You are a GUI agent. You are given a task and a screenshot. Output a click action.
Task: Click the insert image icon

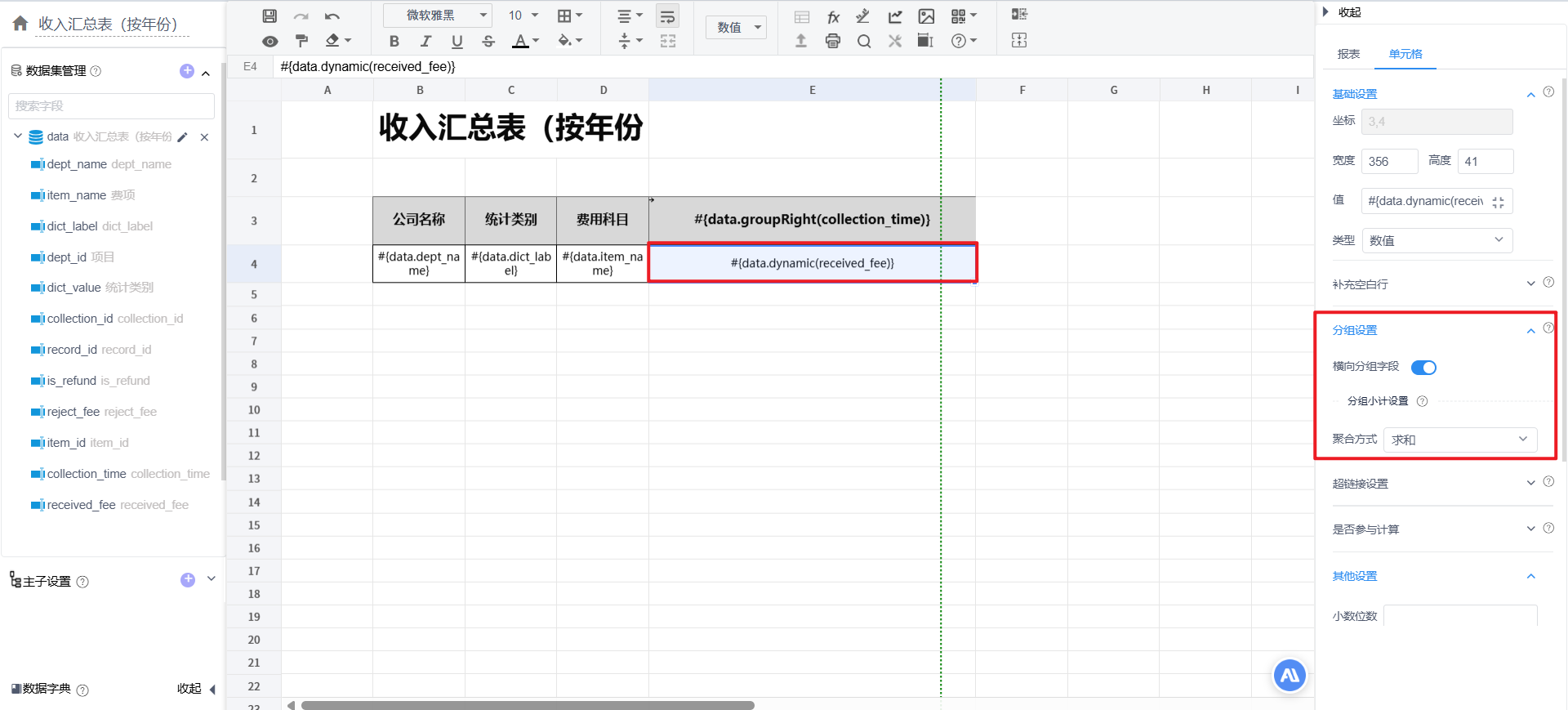[x=926, y=16]
